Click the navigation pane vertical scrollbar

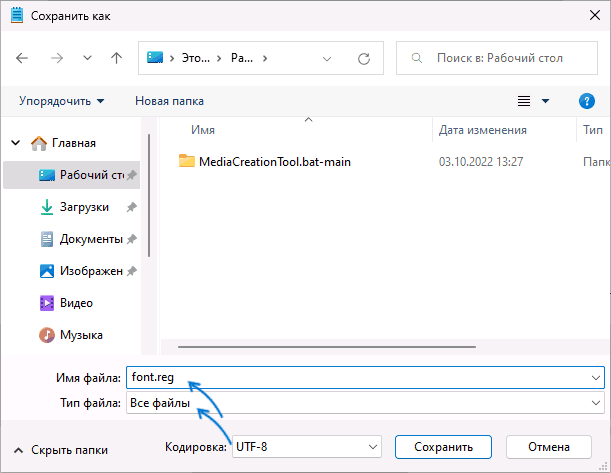point(148,196)
